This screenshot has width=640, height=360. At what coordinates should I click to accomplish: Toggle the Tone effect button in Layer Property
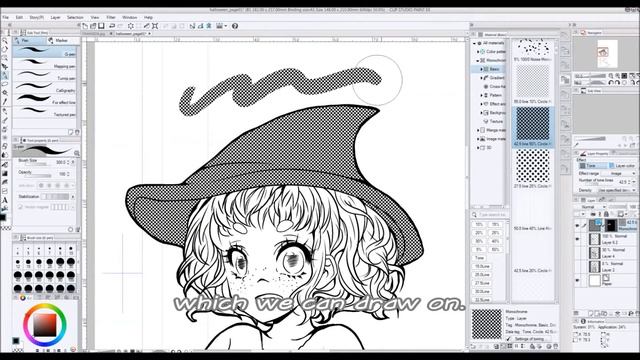pos(593,166)
